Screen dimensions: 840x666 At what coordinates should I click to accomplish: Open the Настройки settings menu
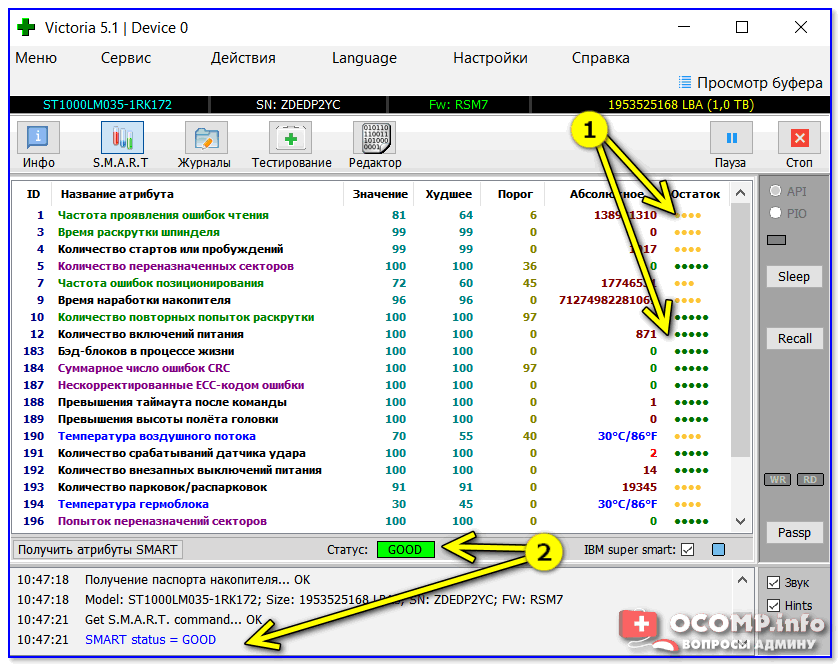click(490, 58)
